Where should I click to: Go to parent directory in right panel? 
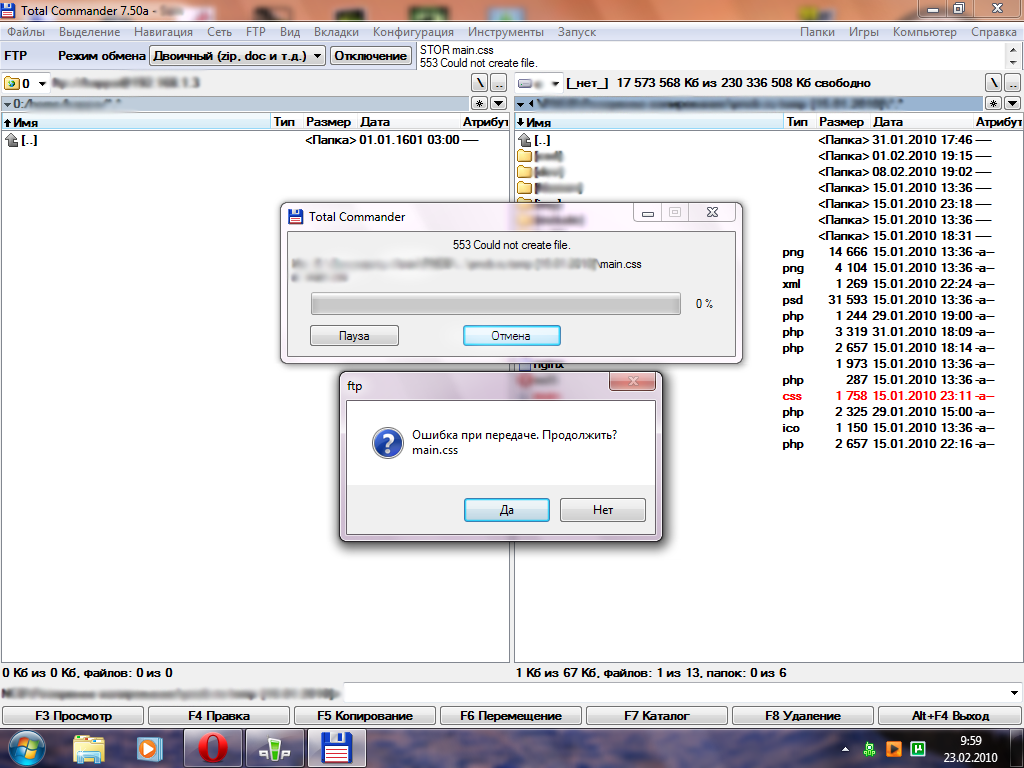1014,83
